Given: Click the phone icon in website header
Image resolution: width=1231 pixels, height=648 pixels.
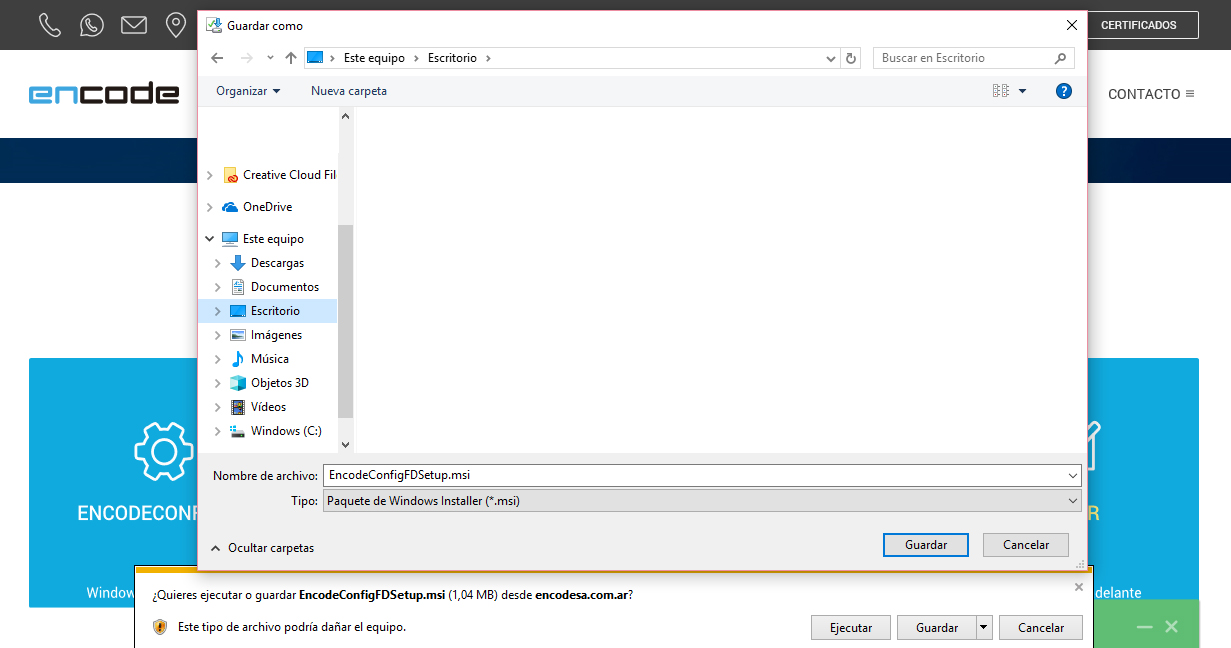Looking at the screenshot, I should (50, 25).
